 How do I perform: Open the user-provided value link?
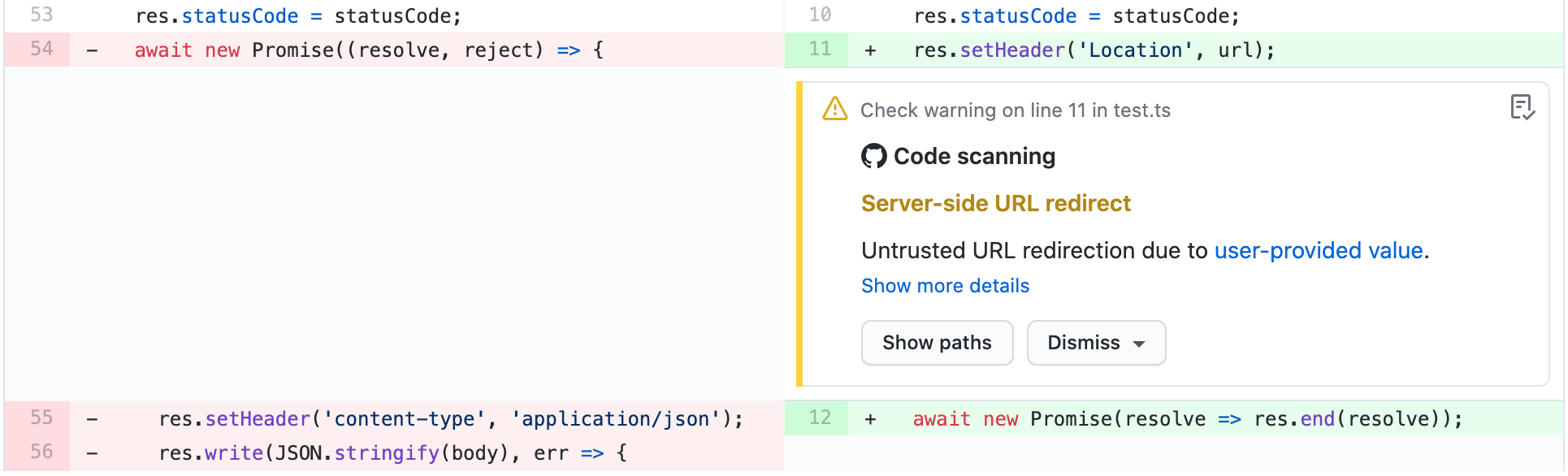(1319, 250)
